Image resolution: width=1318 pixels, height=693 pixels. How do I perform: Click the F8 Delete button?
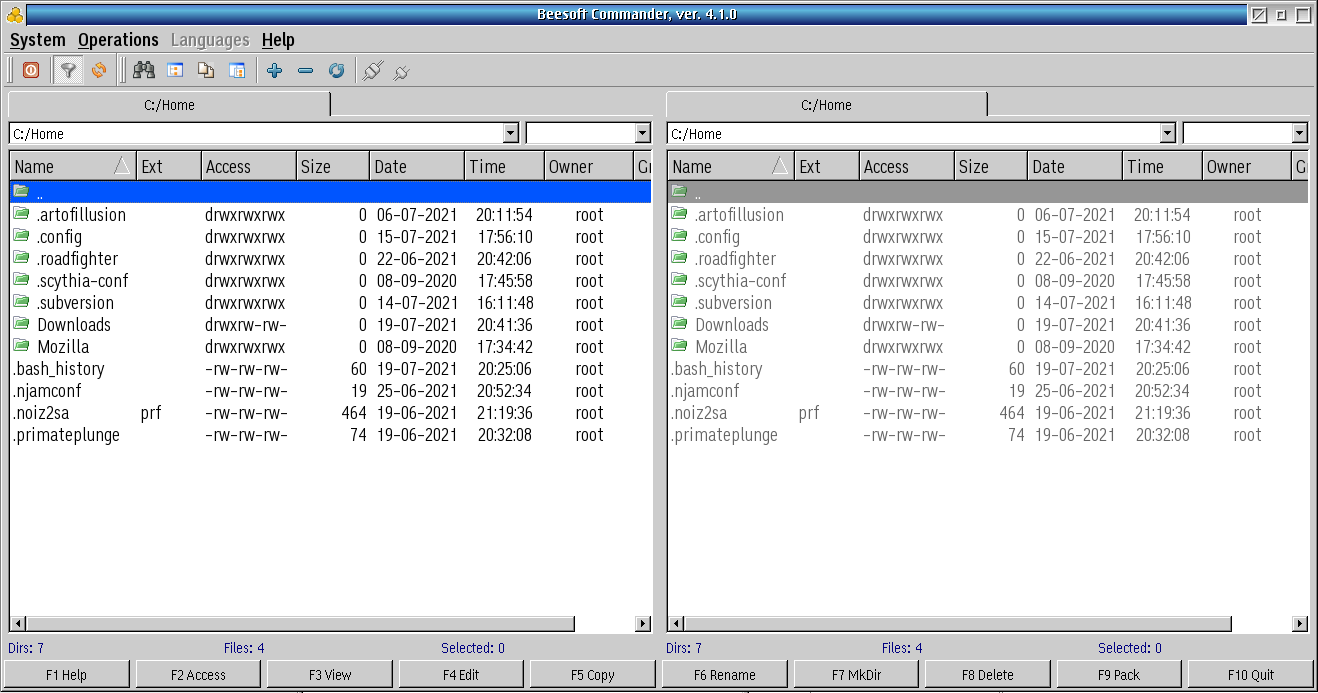pos(987,675)
